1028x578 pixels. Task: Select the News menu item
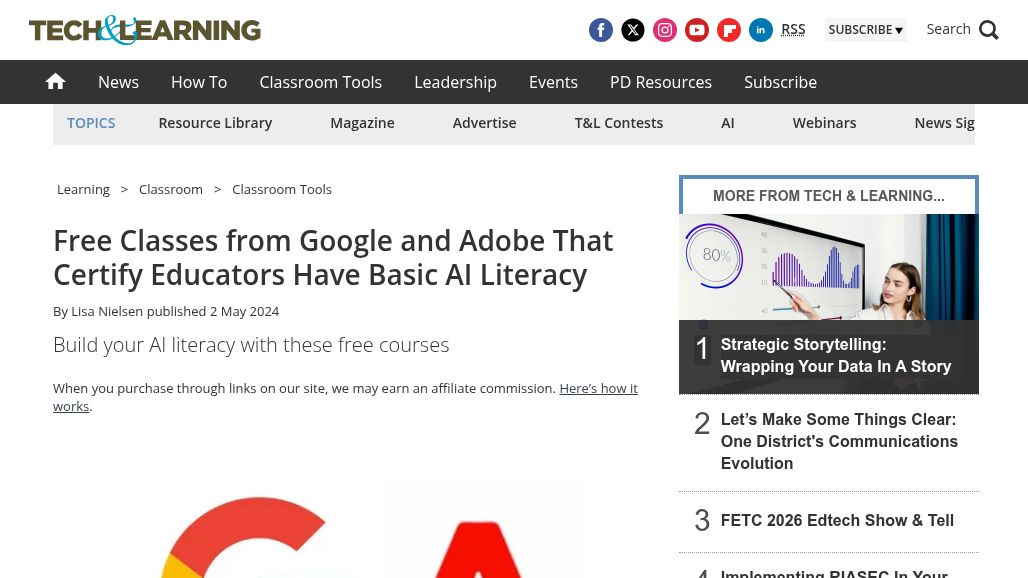[118, 82]
